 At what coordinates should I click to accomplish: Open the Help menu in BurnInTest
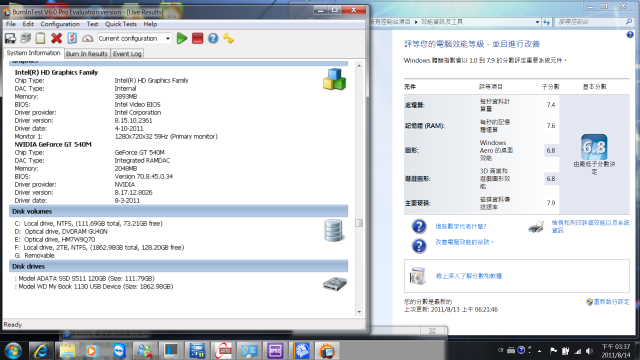coord(150,24)
